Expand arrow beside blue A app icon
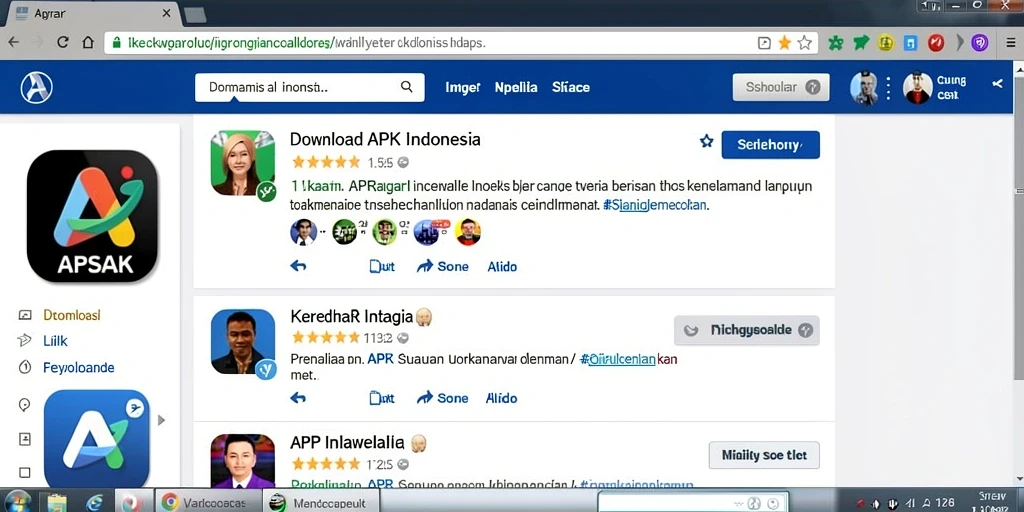Image resolution: width=1024 pixels, height=512 pixels. pos(161,420)
